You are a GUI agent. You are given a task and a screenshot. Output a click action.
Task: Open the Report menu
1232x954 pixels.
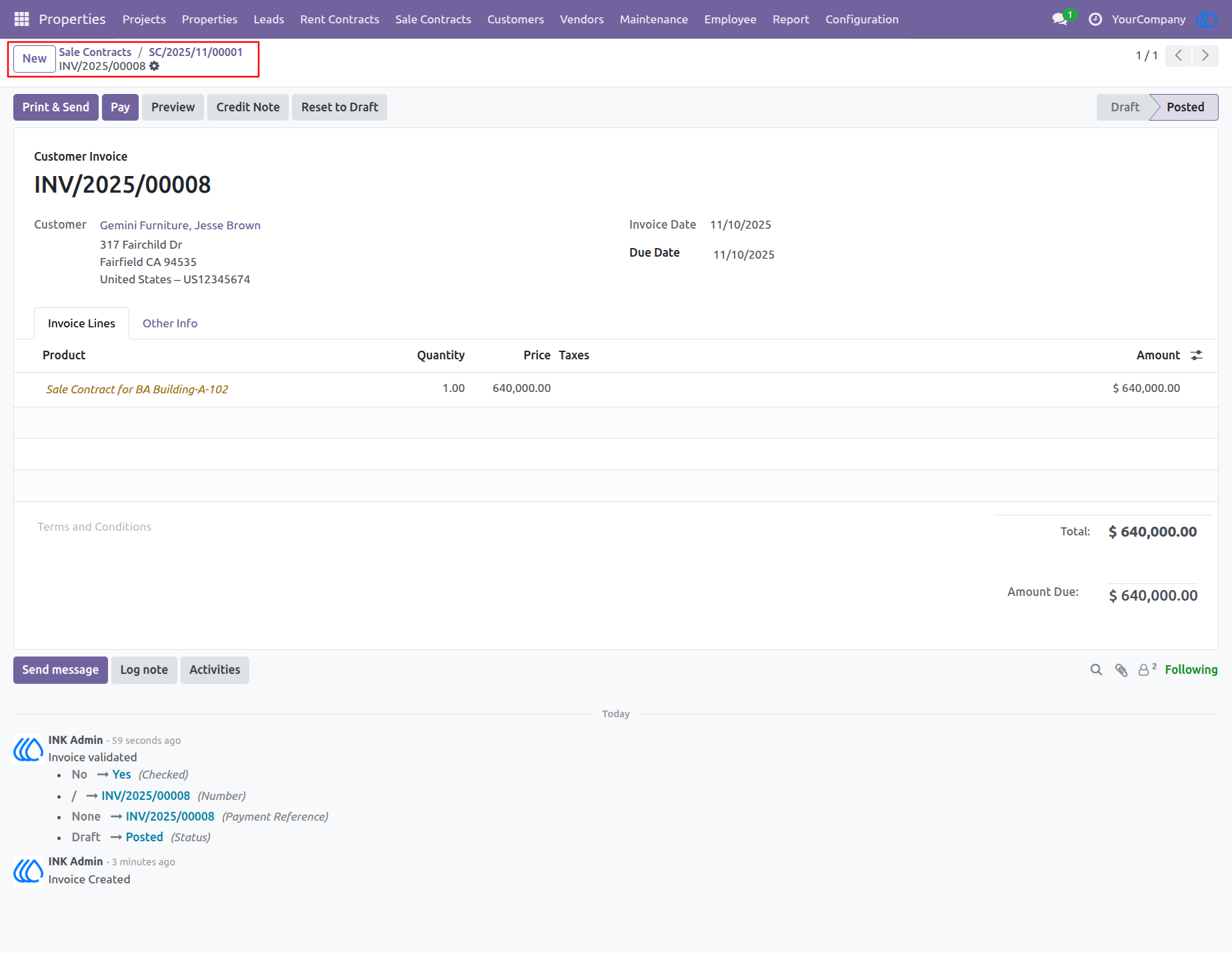point(791,19)
